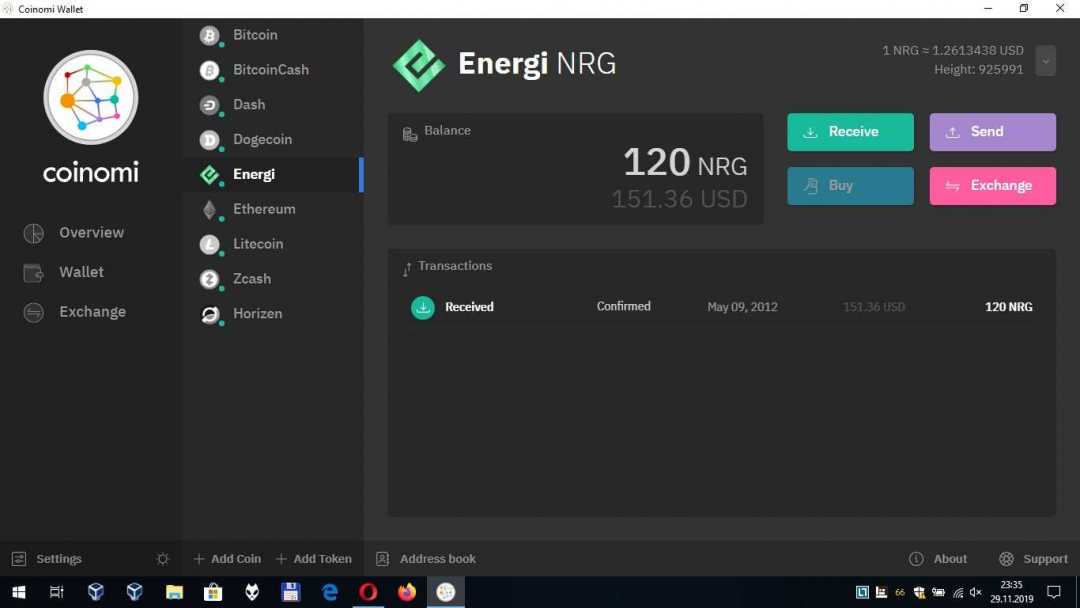Toggle the theme brightness icon near Settings
1080x608 pixels.
(162, 558)
